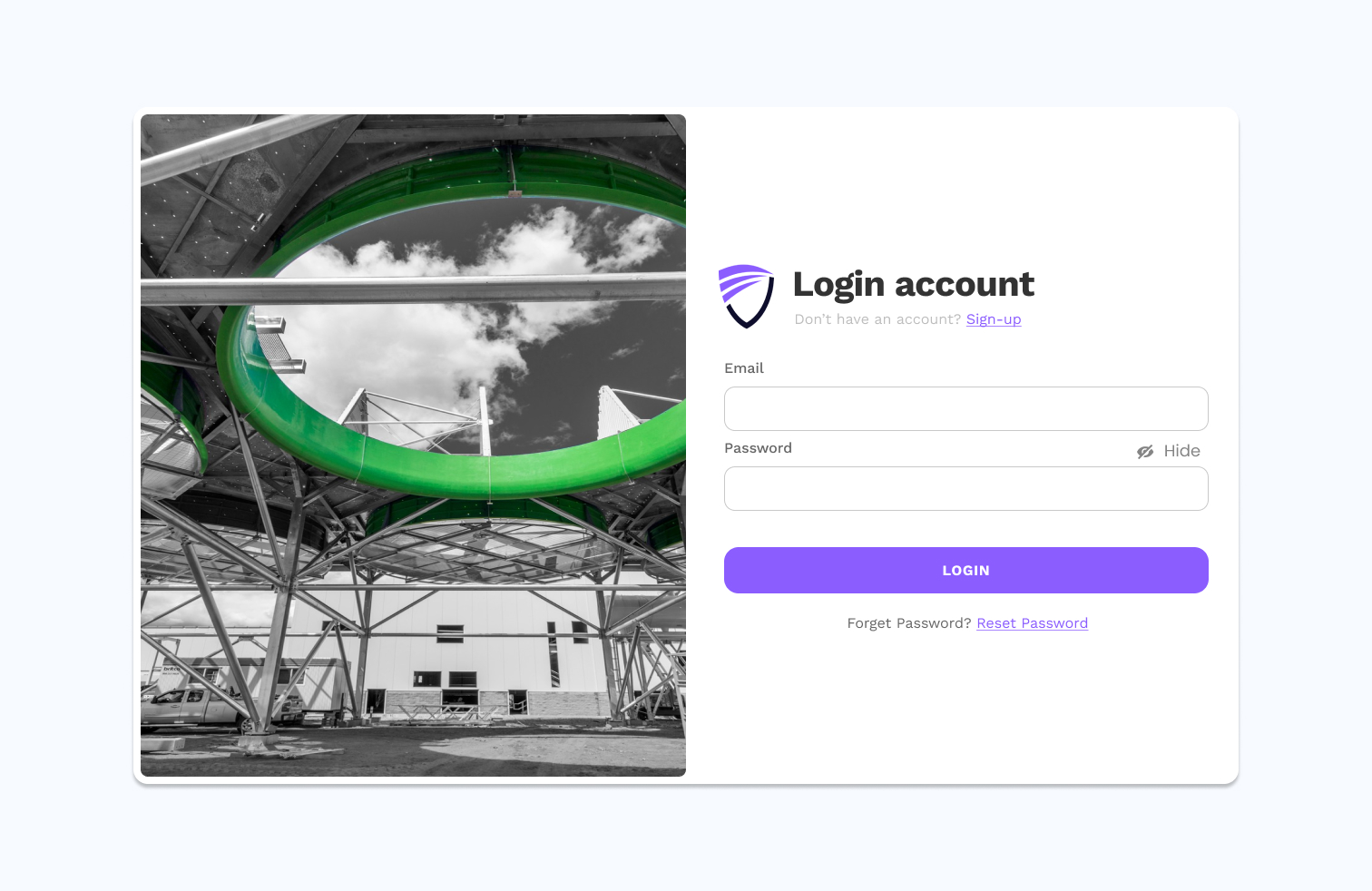Screen dimensions: 1372x891
Task: Follow the Reset Password link
Action: tap(1032, 623)
